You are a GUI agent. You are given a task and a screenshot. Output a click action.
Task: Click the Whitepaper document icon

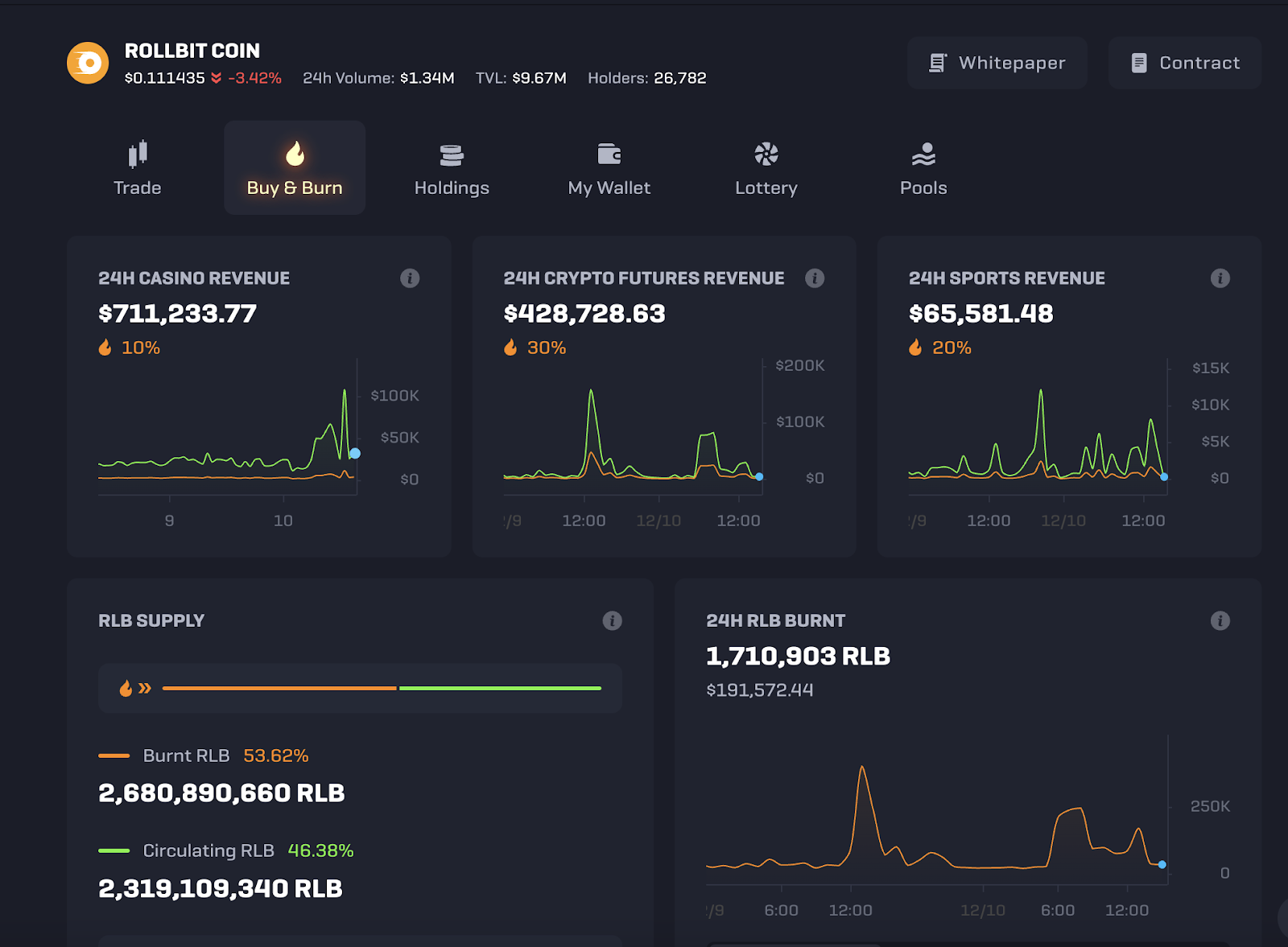[x=938, y=63]
